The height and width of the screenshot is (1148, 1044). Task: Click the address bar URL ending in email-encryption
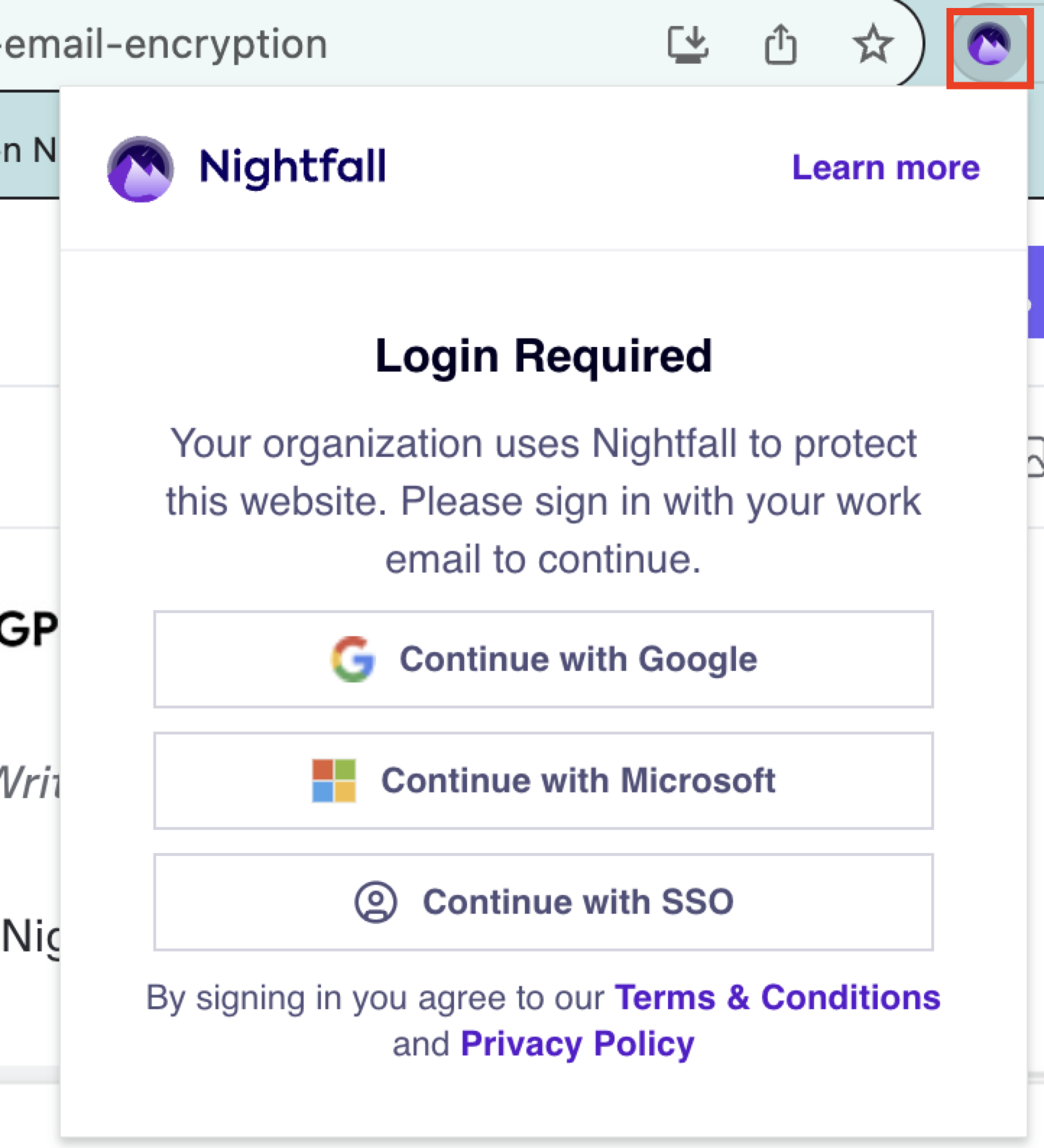(166, 45)
